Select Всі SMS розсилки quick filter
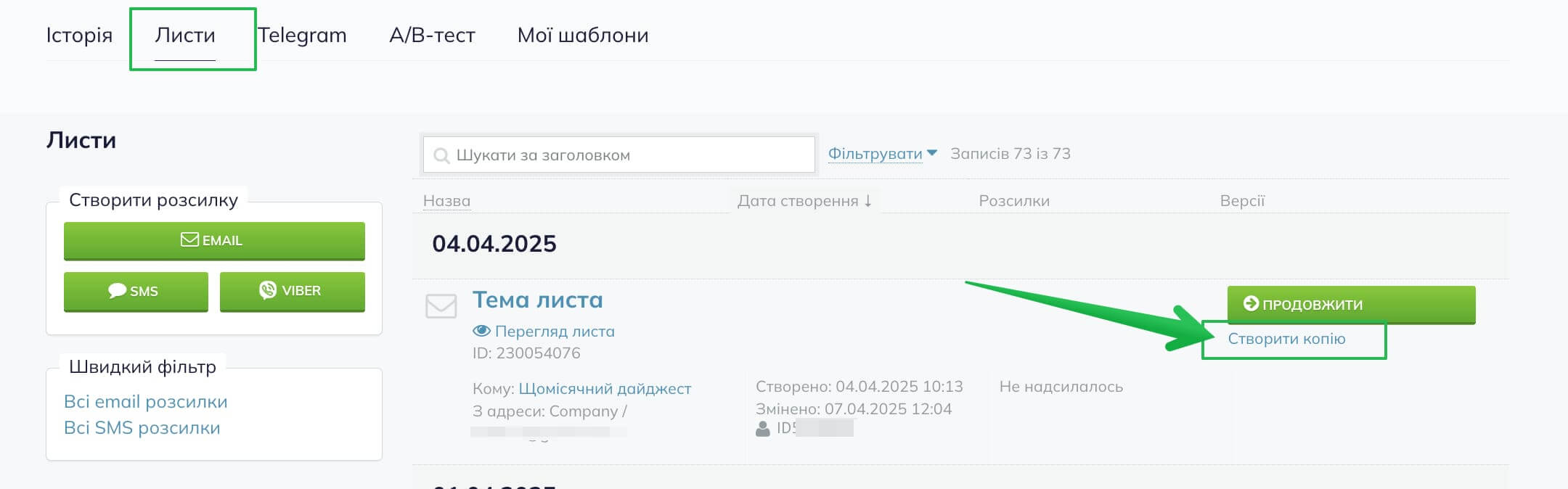1568x489 pixels. tap(142, 428)
